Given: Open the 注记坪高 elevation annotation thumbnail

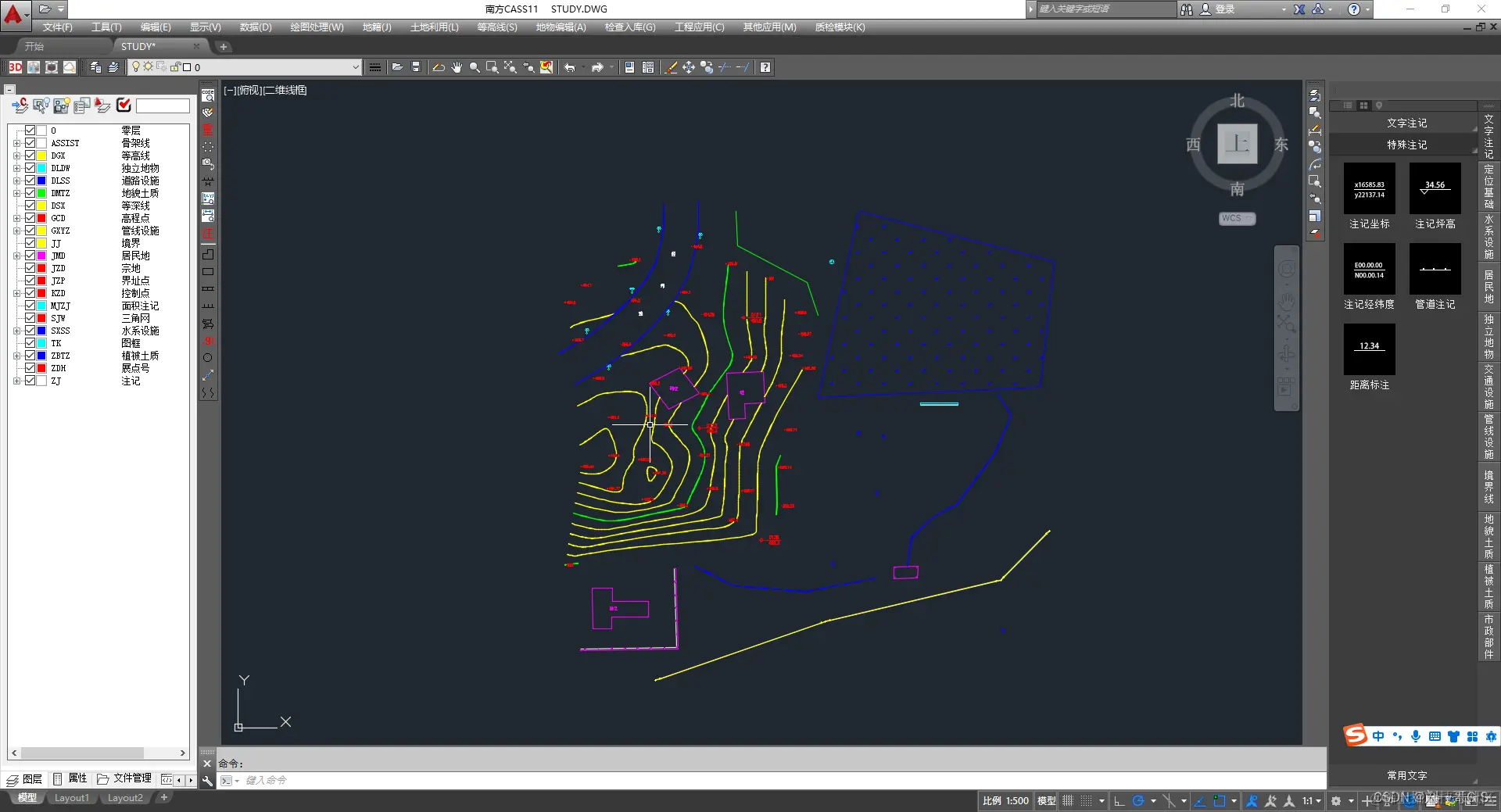Looking at the screenshot, I should [x=1435, y=188].
